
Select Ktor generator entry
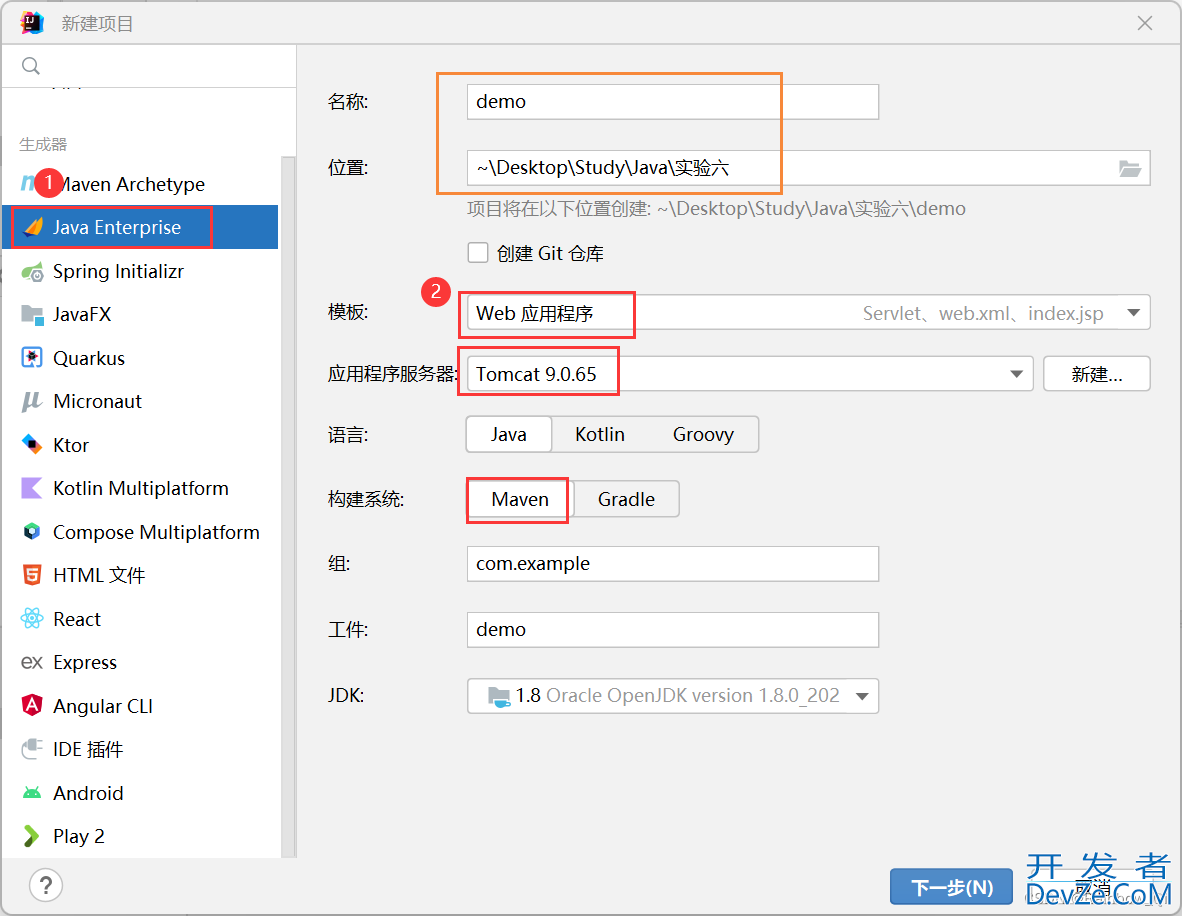click(x=140, y=445)
